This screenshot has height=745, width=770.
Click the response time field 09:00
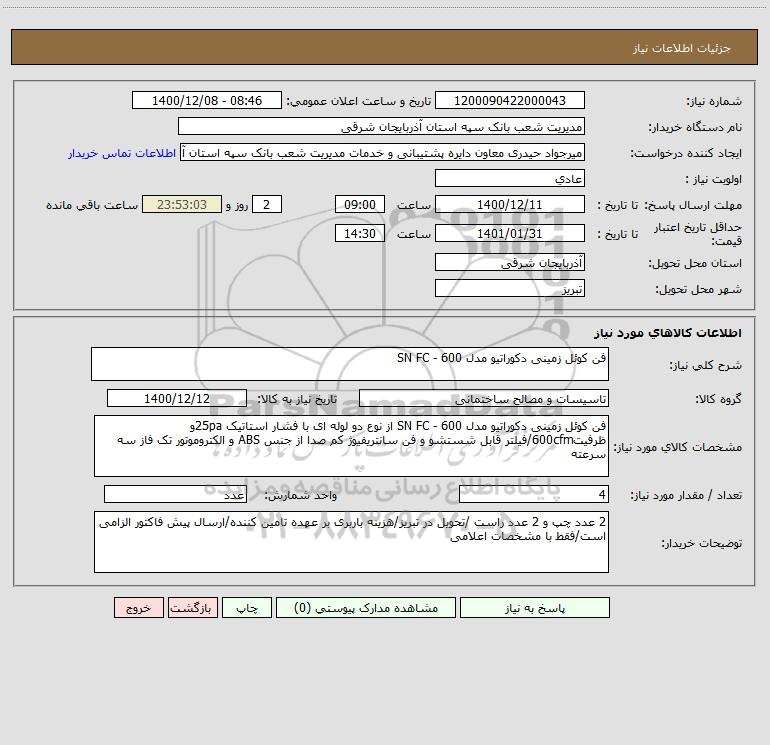pyautogui.click(x=359, y=204)
